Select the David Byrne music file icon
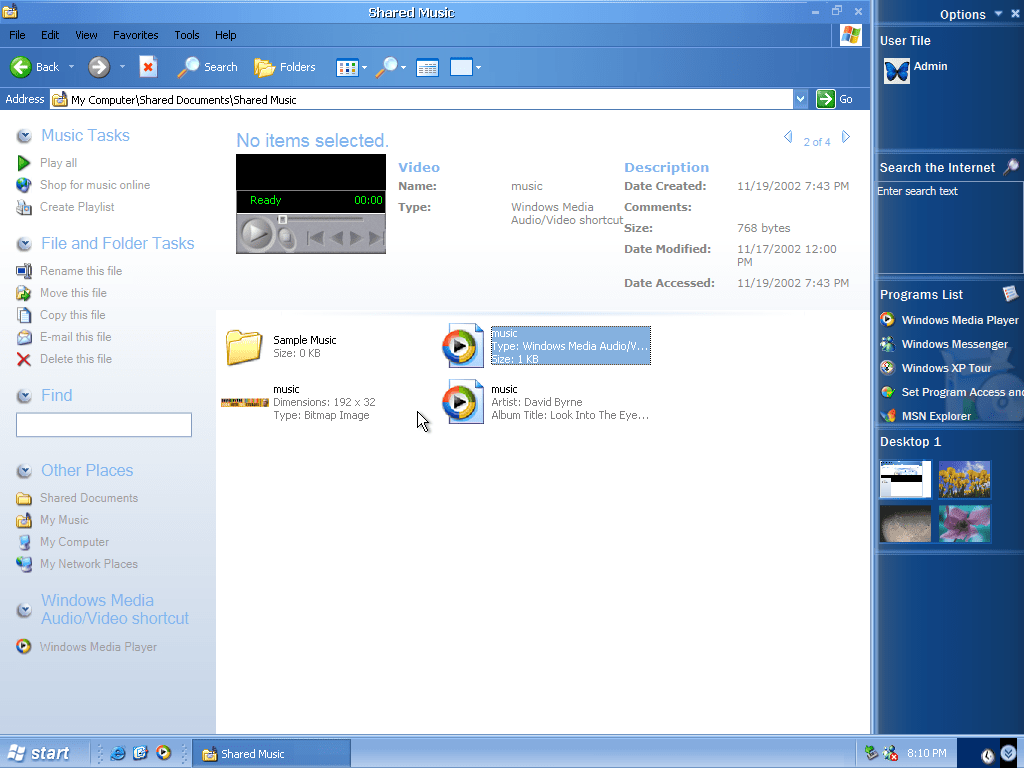This screenshot has width=1024, height=768. [463, 402]
